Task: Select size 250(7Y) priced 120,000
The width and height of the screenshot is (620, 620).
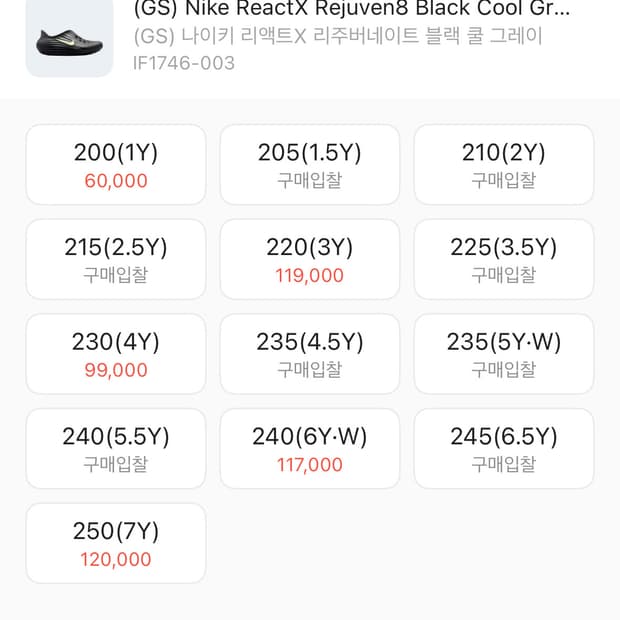Action: (x=116, y=543)
